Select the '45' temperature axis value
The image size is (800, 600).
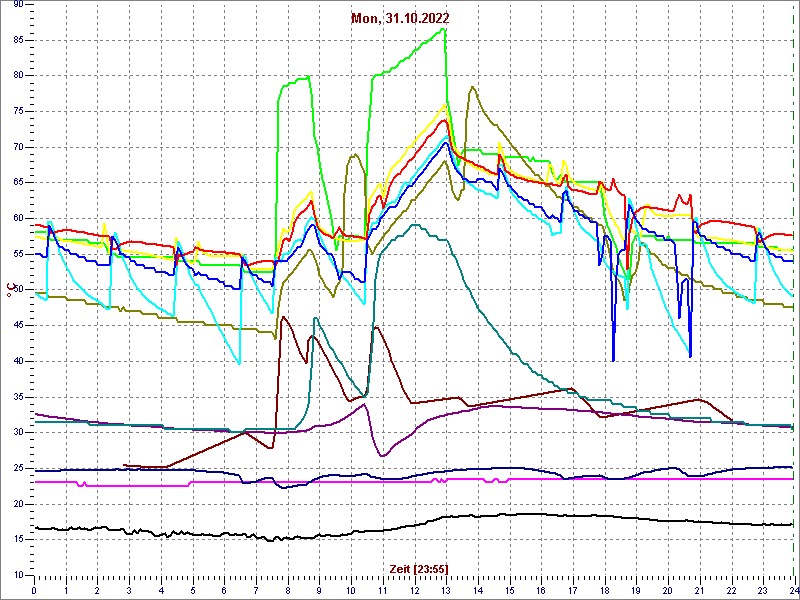18,326
